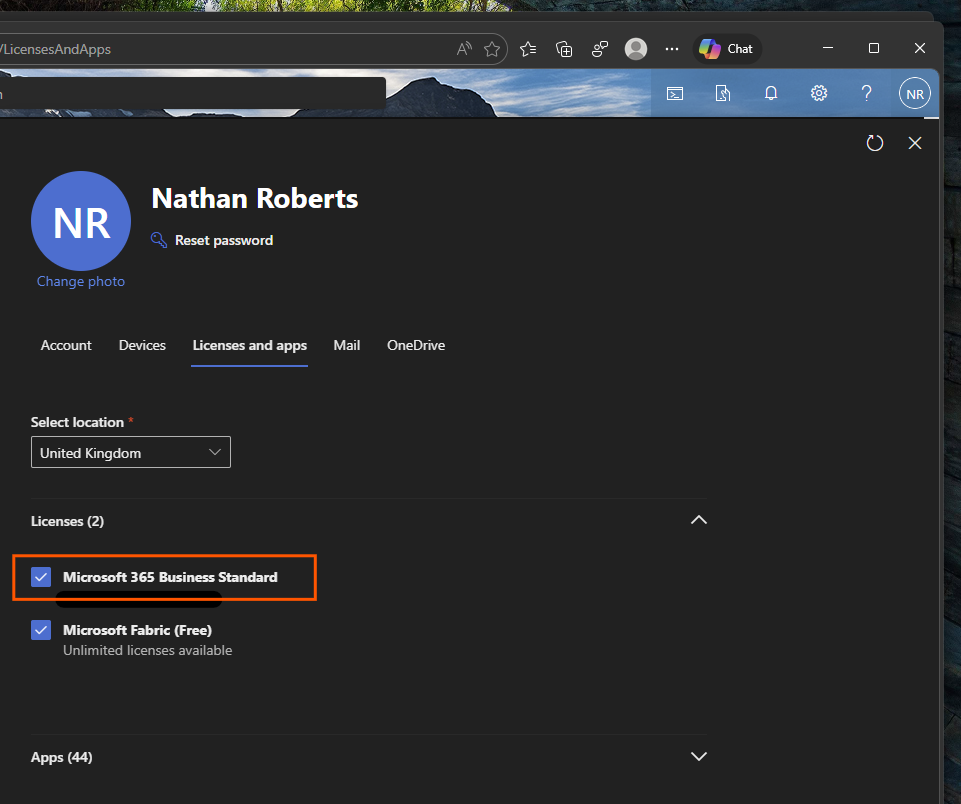Collapse the Licenses (2) section

point(699,520)
